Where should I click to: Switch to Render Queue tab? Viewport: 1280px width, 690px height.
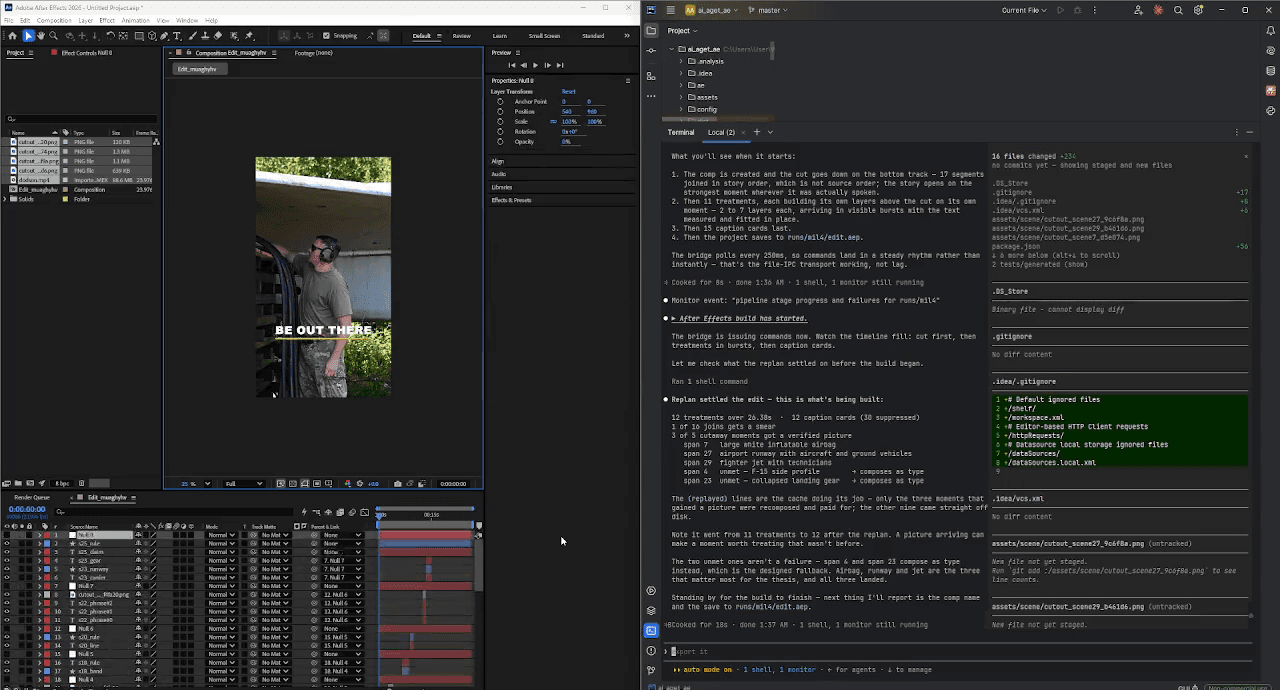point(32,497)
